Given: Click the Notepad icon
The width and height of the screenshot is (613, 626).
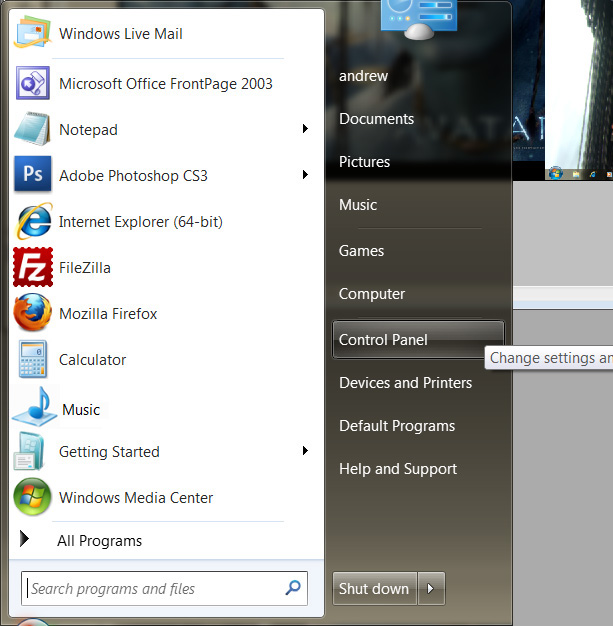Looking at the screenshot, I should (32, 129).
